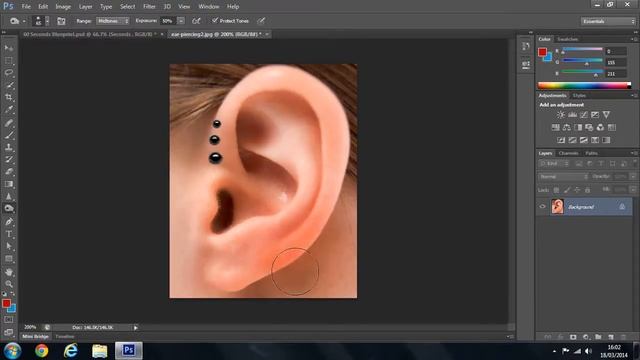This screenshot has width=640, height=360.
Task: Select the Magic Wand tool
Action: tap(9, 85)
